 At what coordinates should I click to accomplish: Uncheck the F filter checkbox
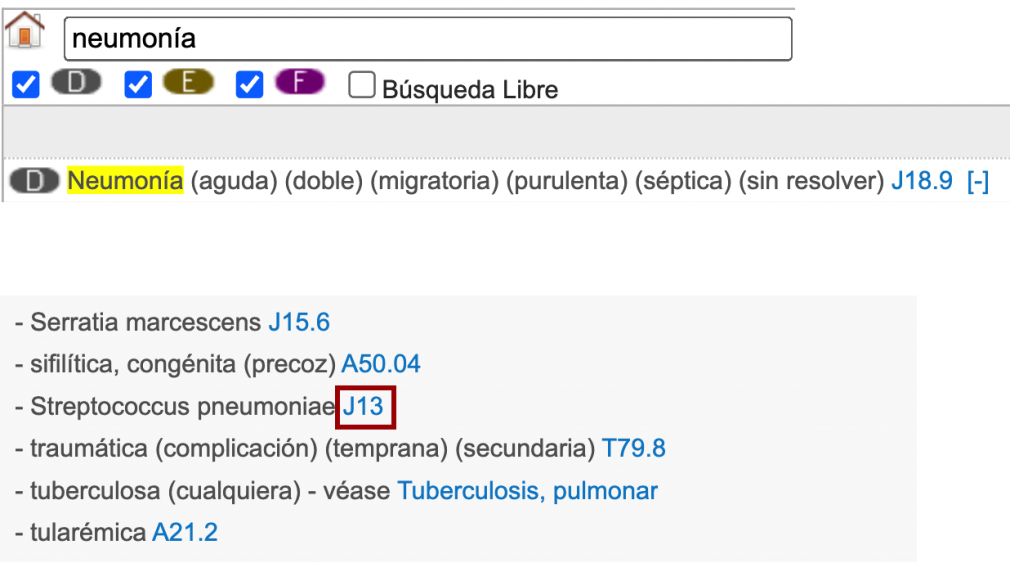250,86
